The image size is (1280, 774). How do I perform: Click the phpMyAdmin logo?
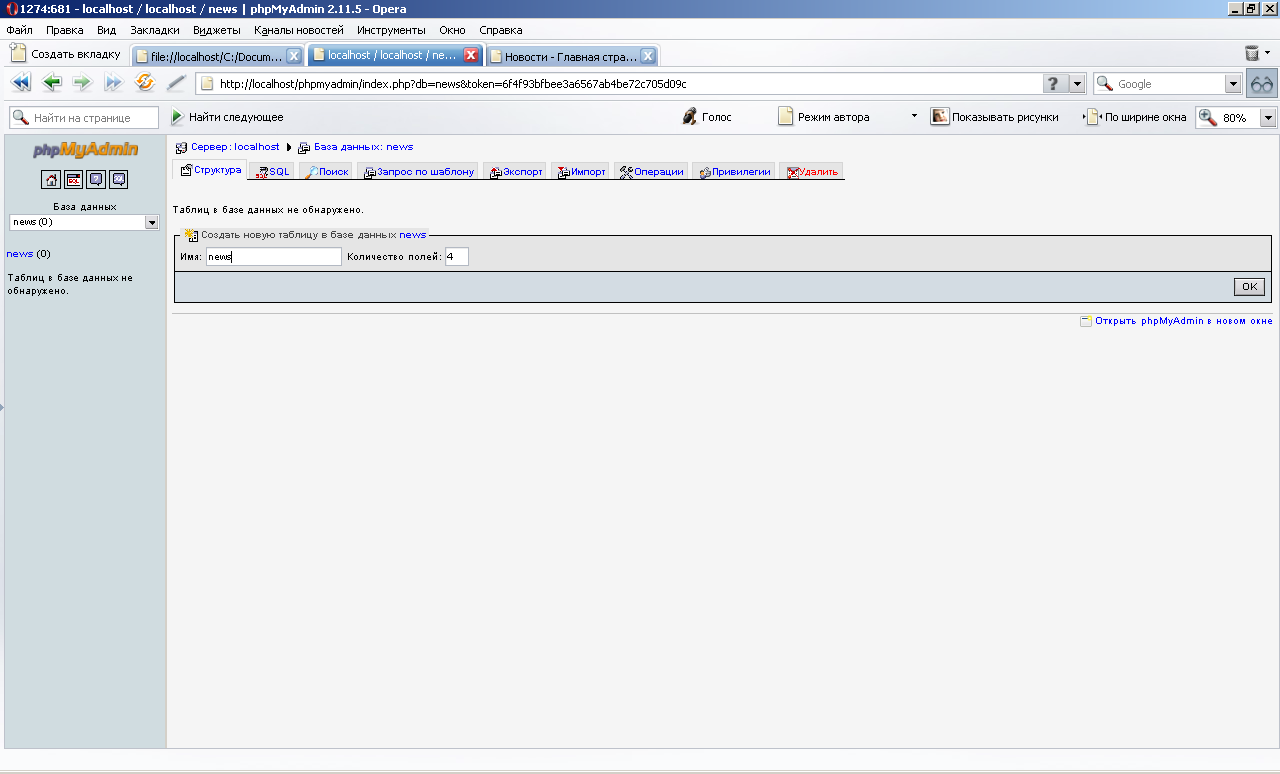point(85,150)
